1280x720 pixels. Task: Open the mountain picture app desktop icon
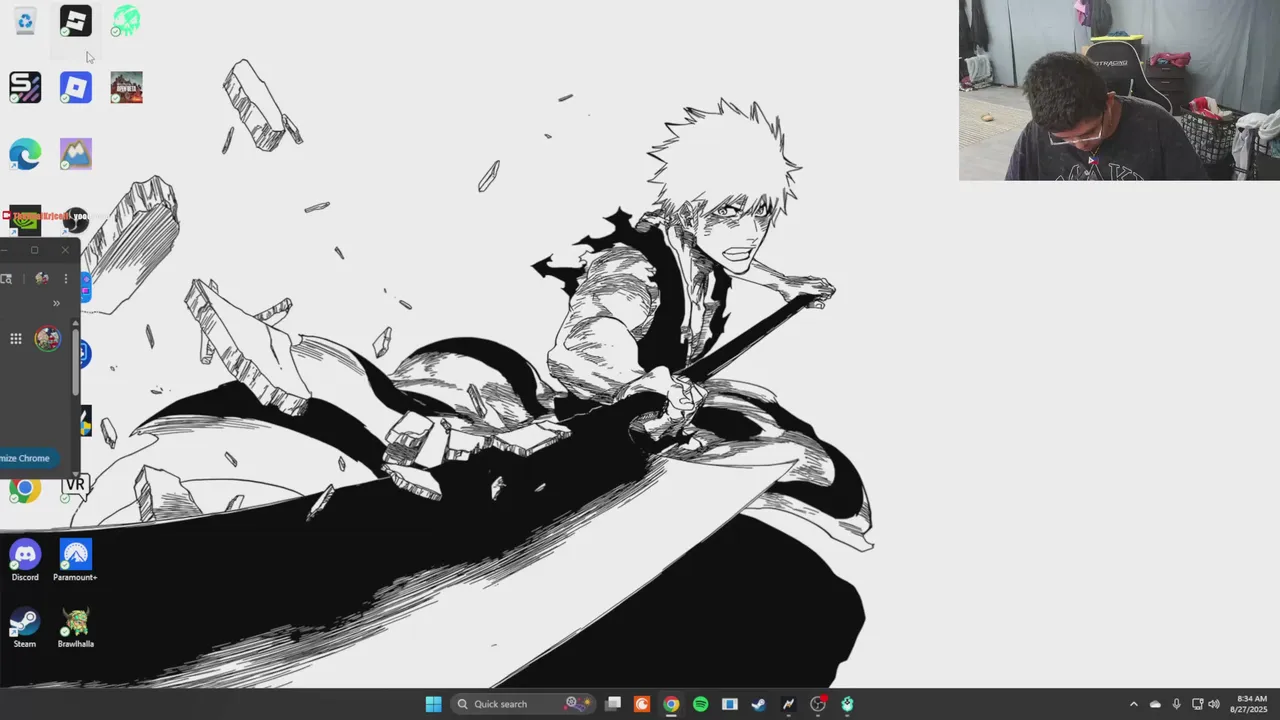(76, 154)
